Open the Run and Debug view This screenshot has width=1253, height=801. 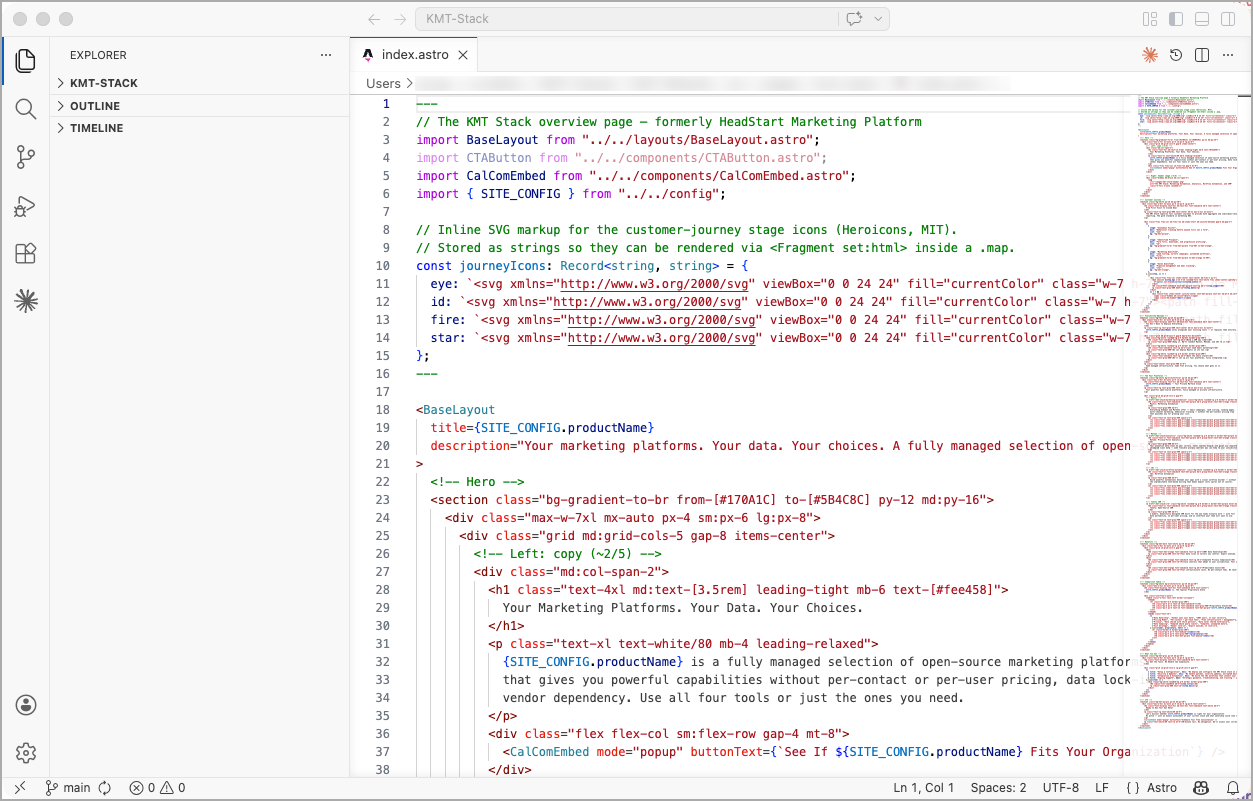tap(26, 206)
